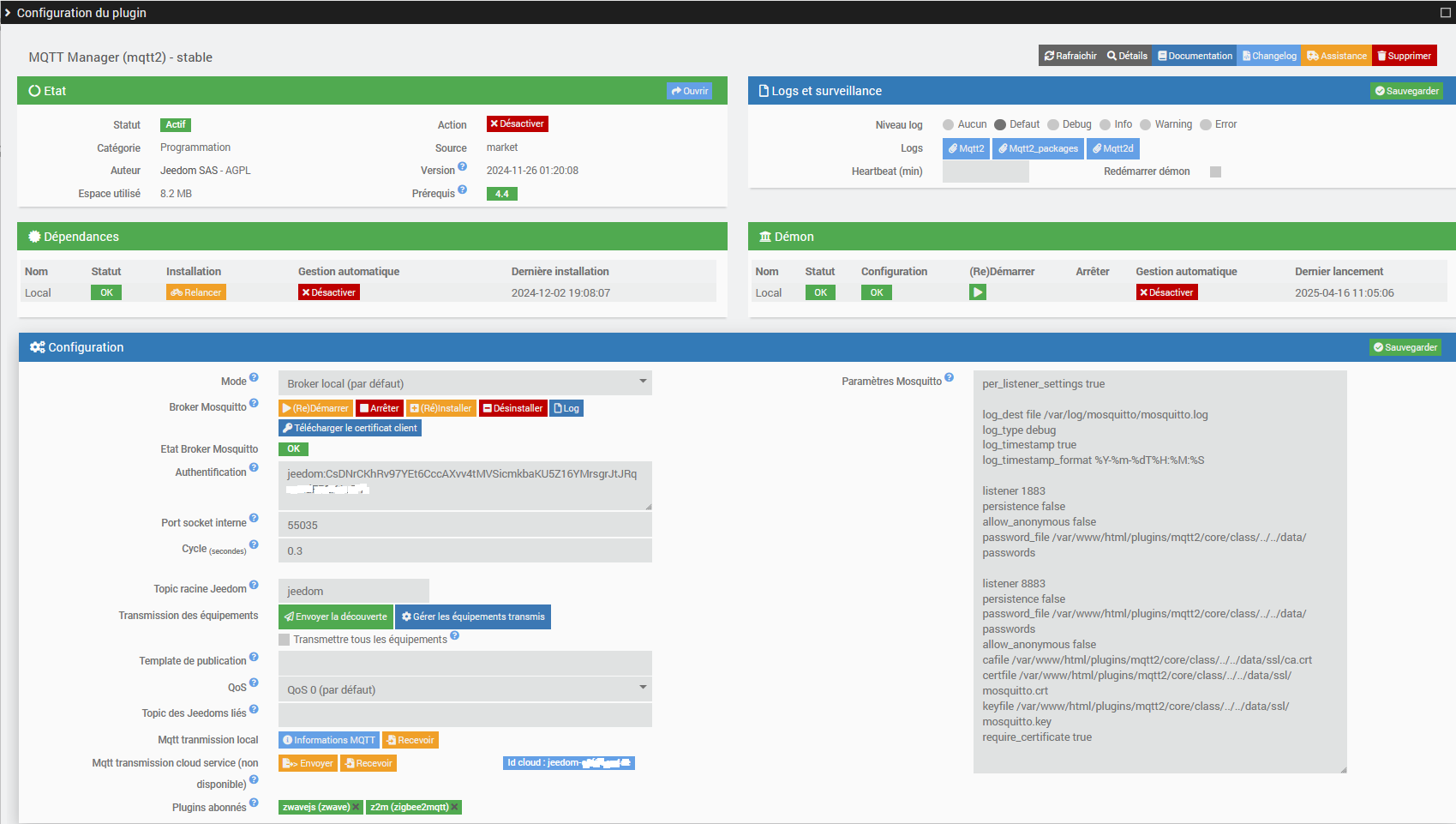The height and width of the screenshot is (824, 1456).
Task: Select Error log level
Action: tap(1206, 124)
